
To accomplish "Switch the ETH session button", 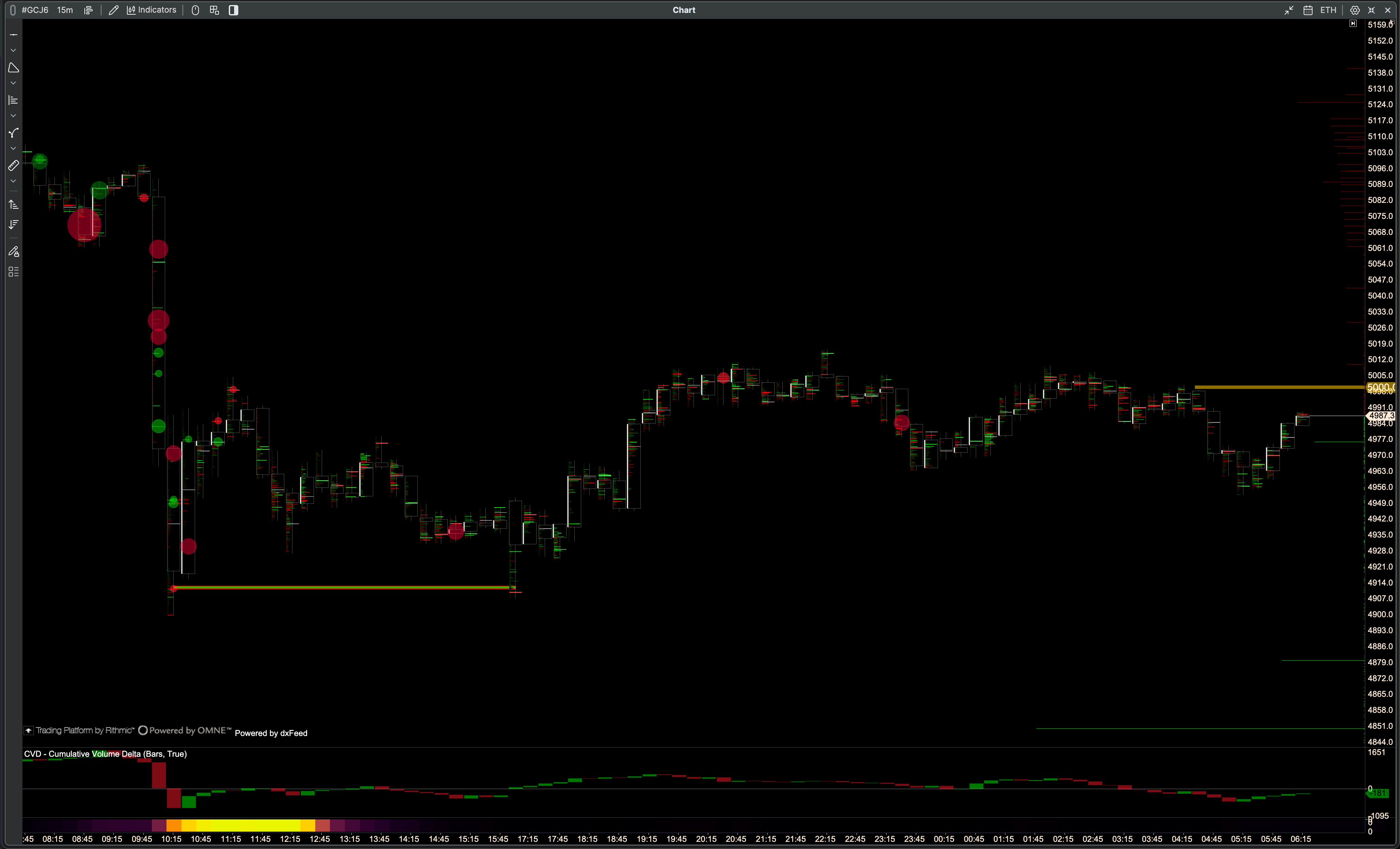I will (x=1328, y=10).
